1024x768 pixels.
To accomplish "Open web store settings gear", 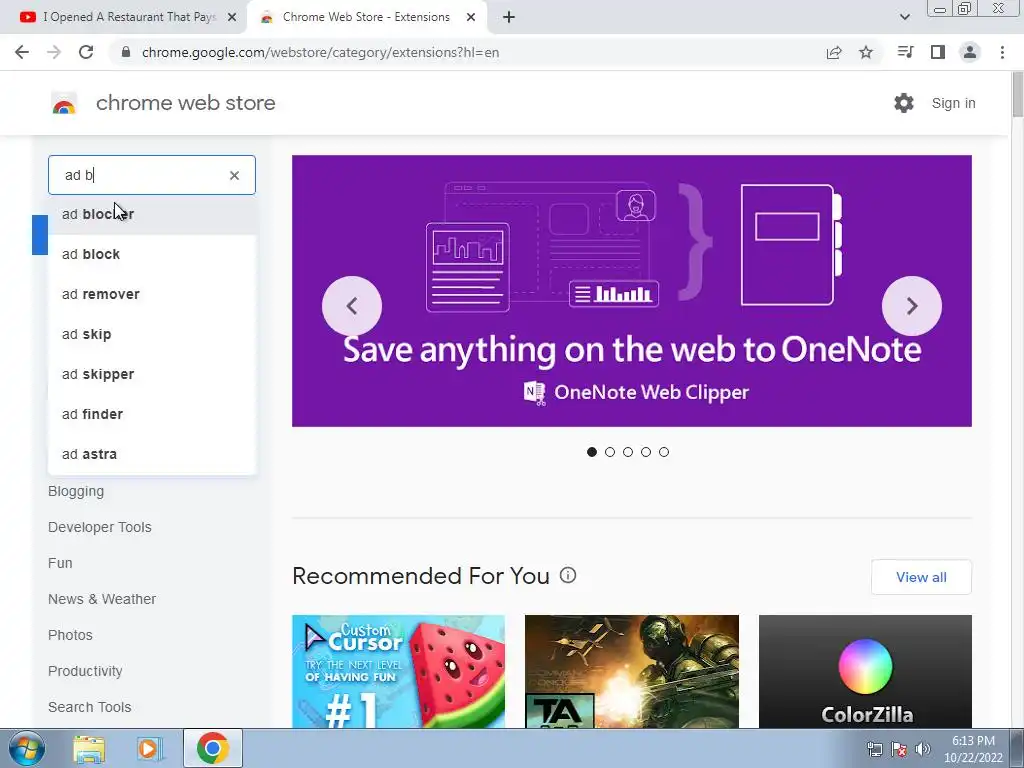I will [904, 103].
